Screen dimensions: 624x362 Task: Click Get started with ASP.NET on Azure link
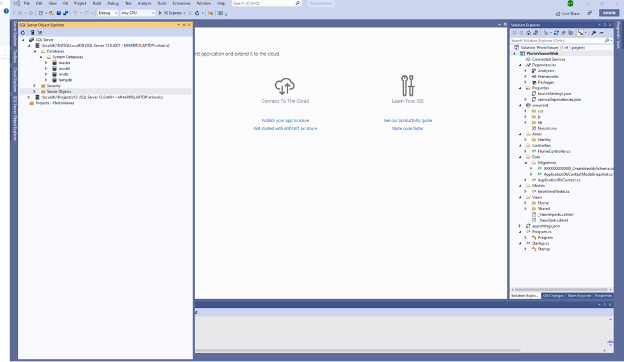pos(285,128)
